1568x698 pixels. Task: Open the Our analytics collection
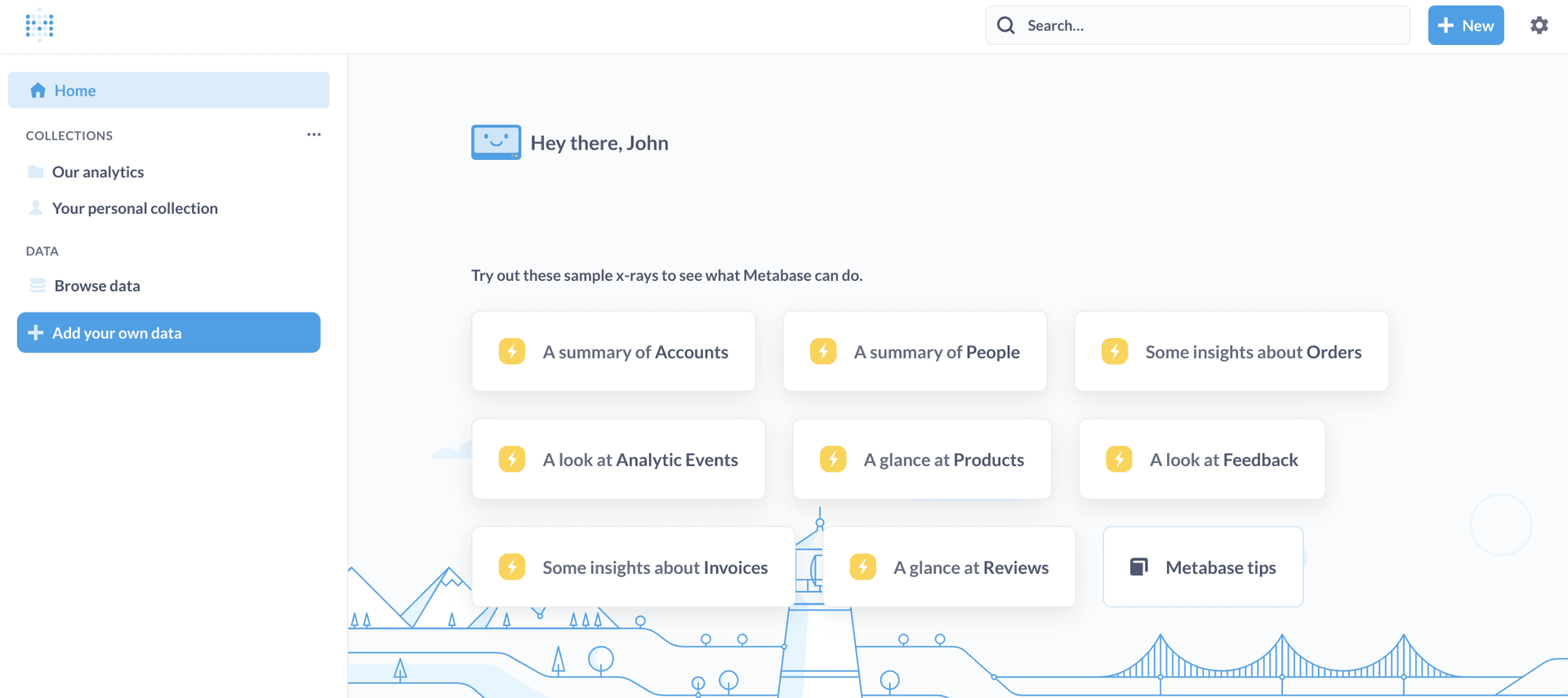(x=98, y=171)
